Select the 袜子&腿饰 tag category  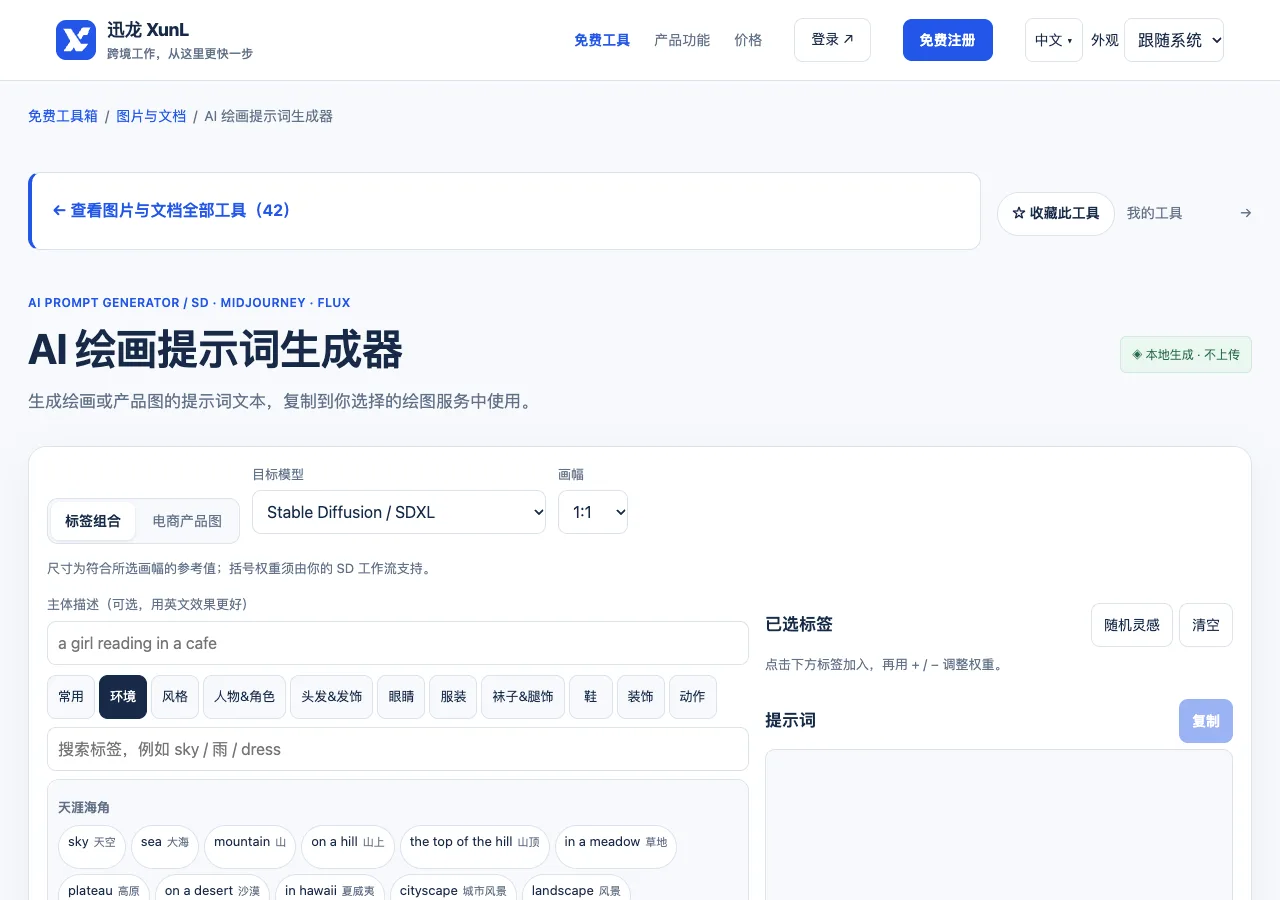tap(523, 697)
